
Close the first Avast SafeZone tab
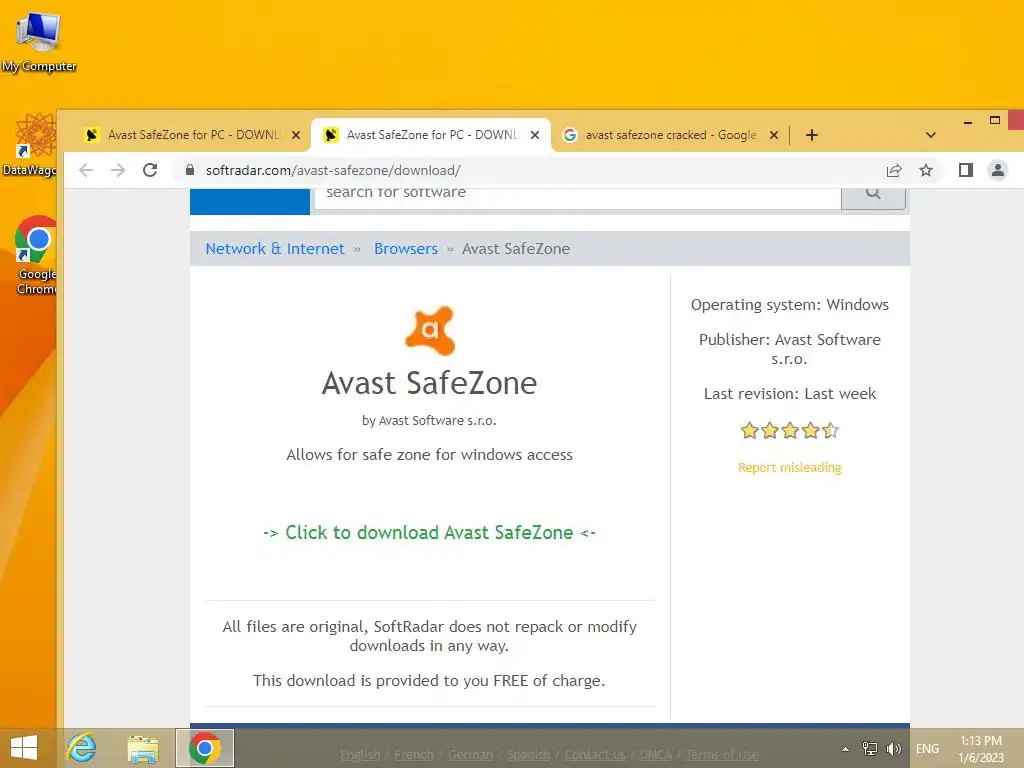pyautogui.click(x=296, y=135)
